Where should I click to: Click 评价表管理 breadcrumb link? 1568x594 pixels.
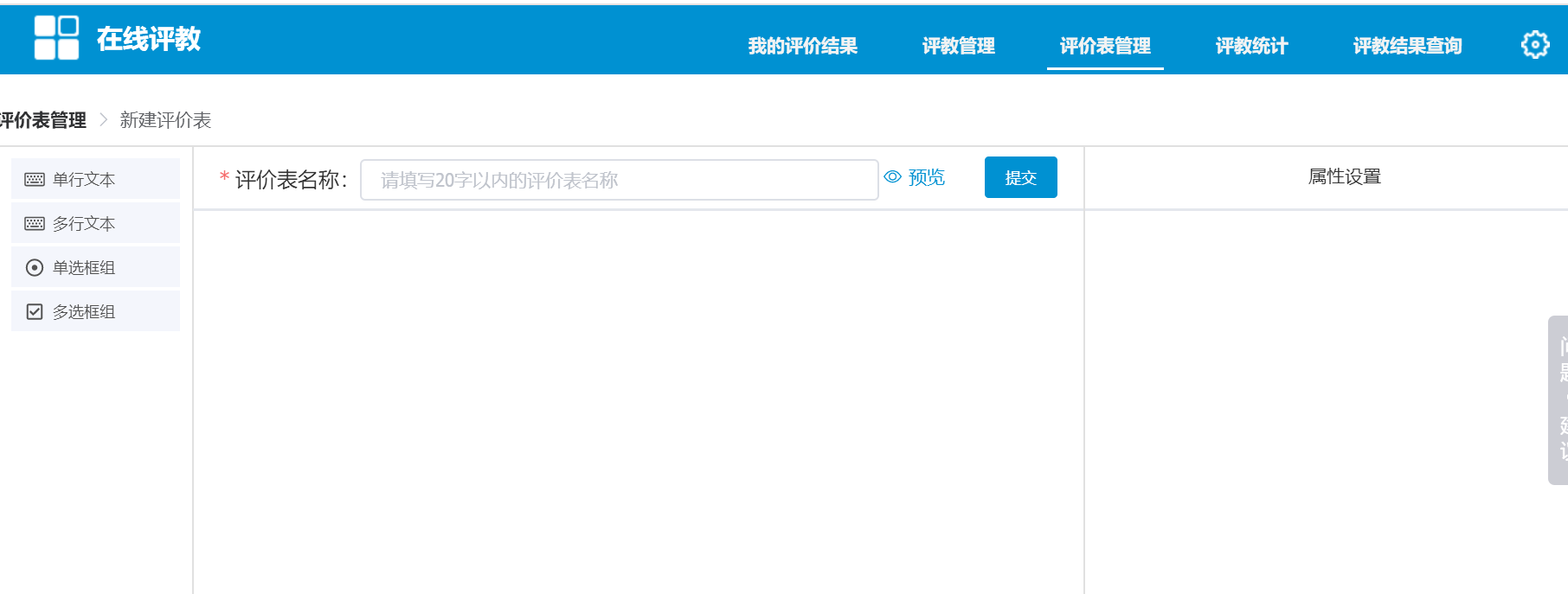pos(43,120)
